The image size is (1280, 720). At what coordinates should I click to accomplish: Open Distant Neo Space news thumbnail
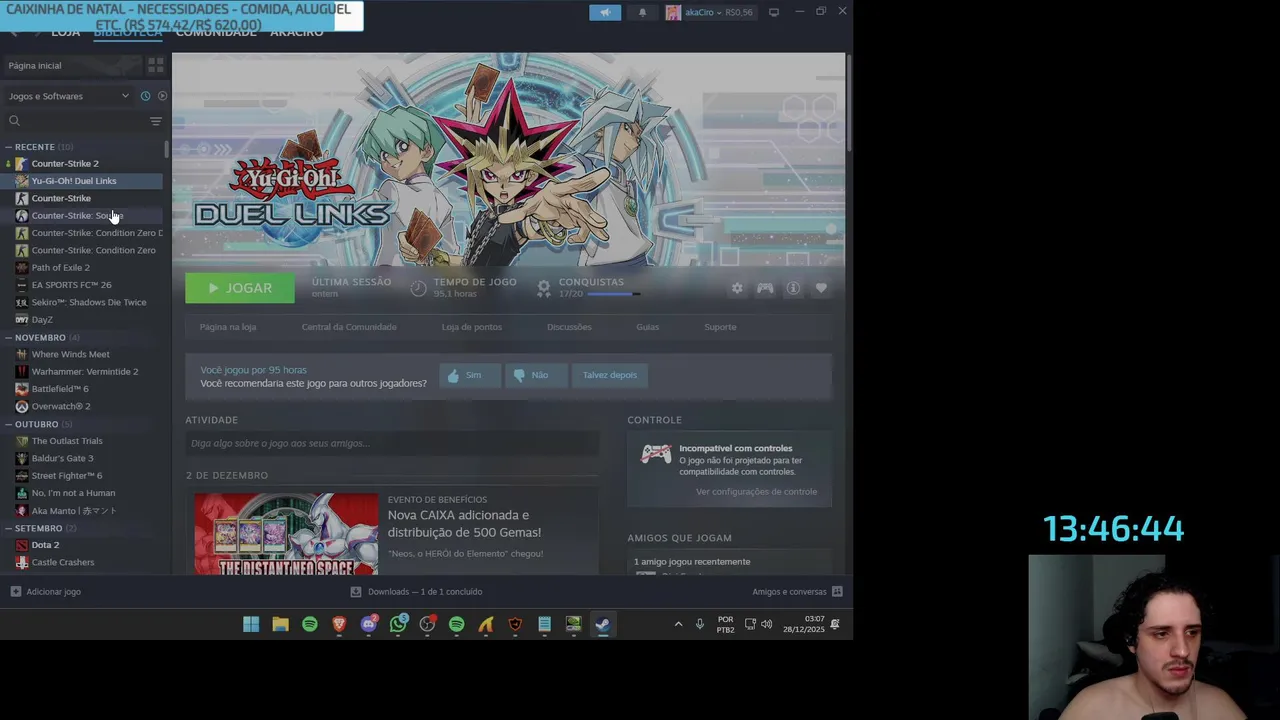(x=286, y=534)
